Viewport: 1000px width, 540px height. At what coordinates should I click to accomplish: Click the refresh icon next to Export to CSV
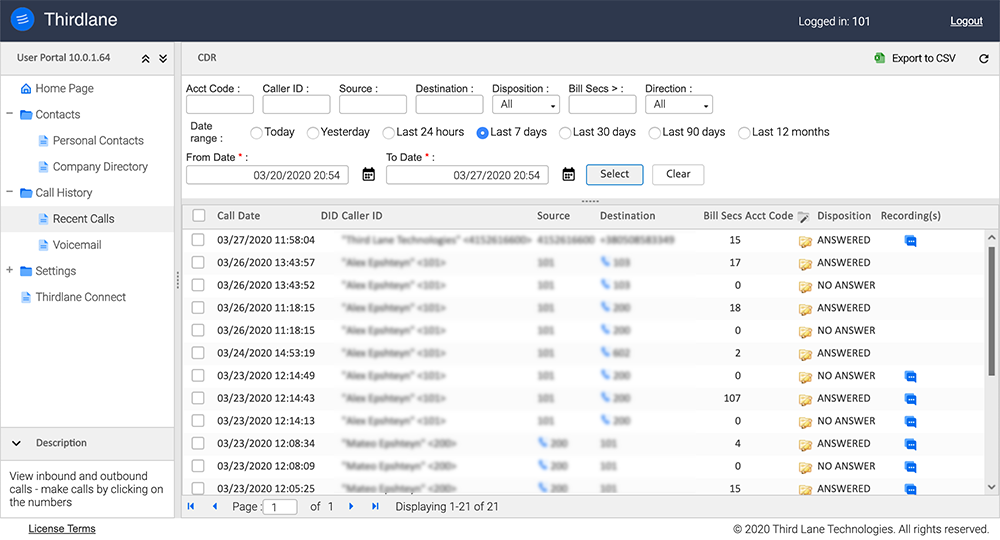(983, 59)
